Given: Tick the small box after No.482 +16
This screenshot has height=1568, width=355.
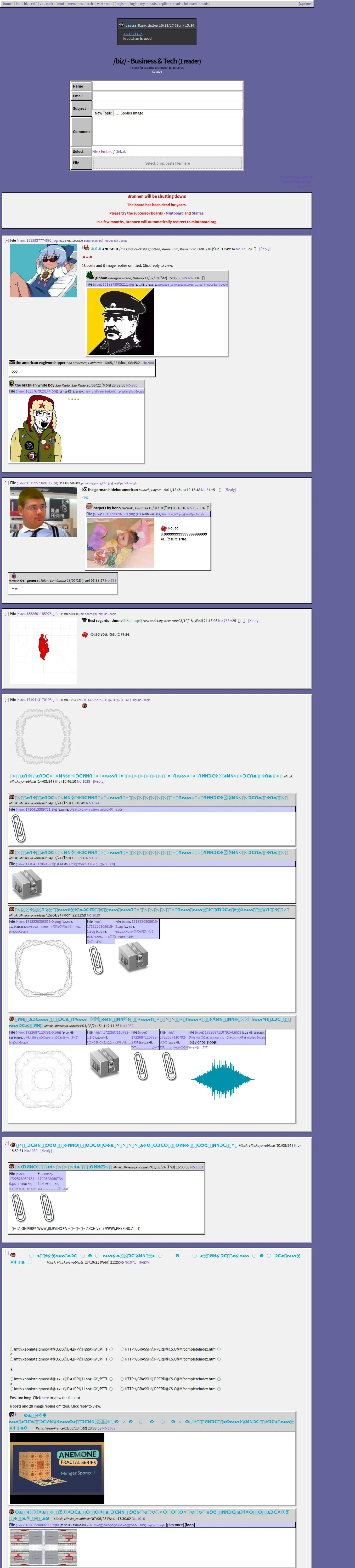Looking at the screenshot, I should point(203,278).
